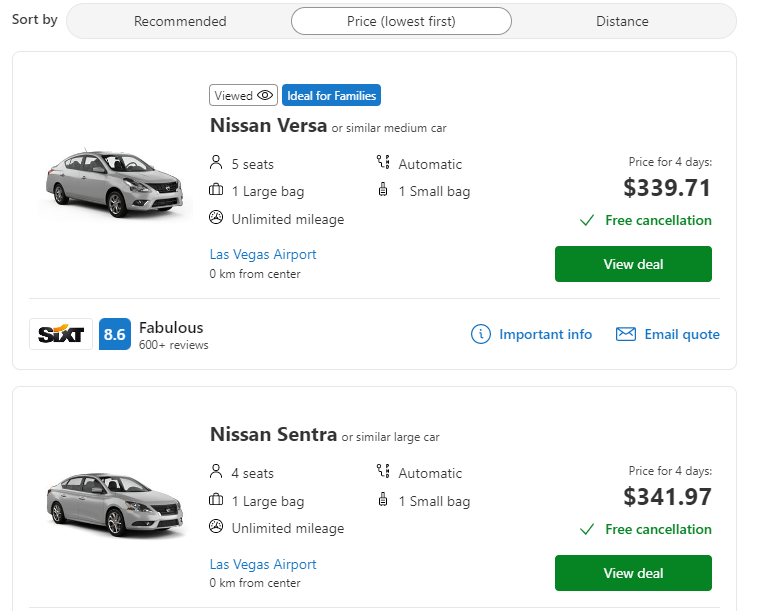Open the Important info link text

click(x=545, y=334)
